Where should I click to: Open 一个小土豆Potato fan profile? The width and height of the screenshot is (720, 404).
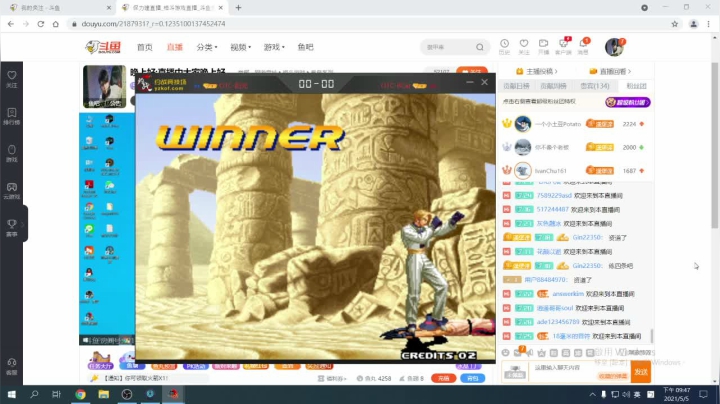pos(557,124)
